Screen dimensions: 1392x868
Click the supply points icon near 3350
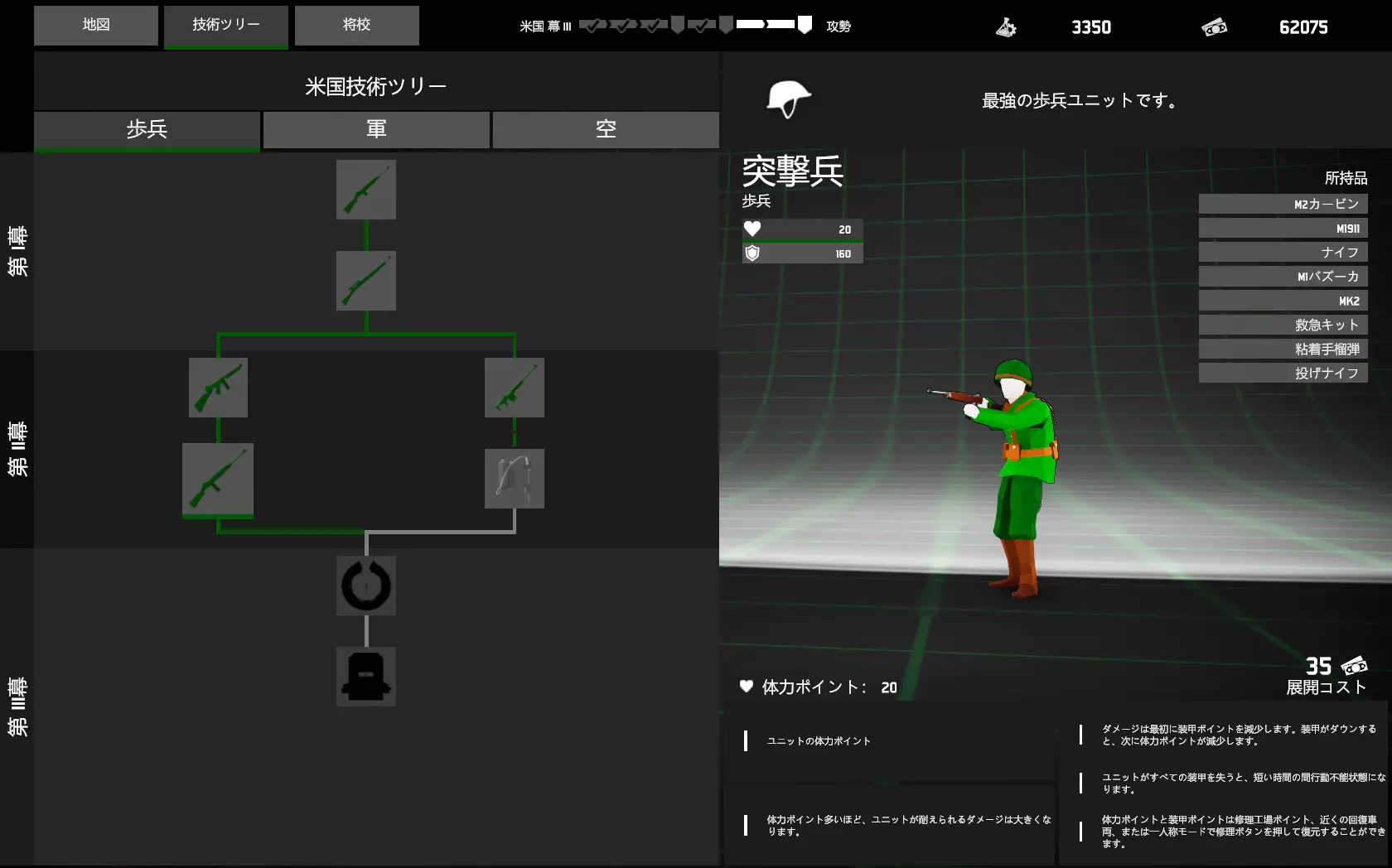click(1006, 27)
